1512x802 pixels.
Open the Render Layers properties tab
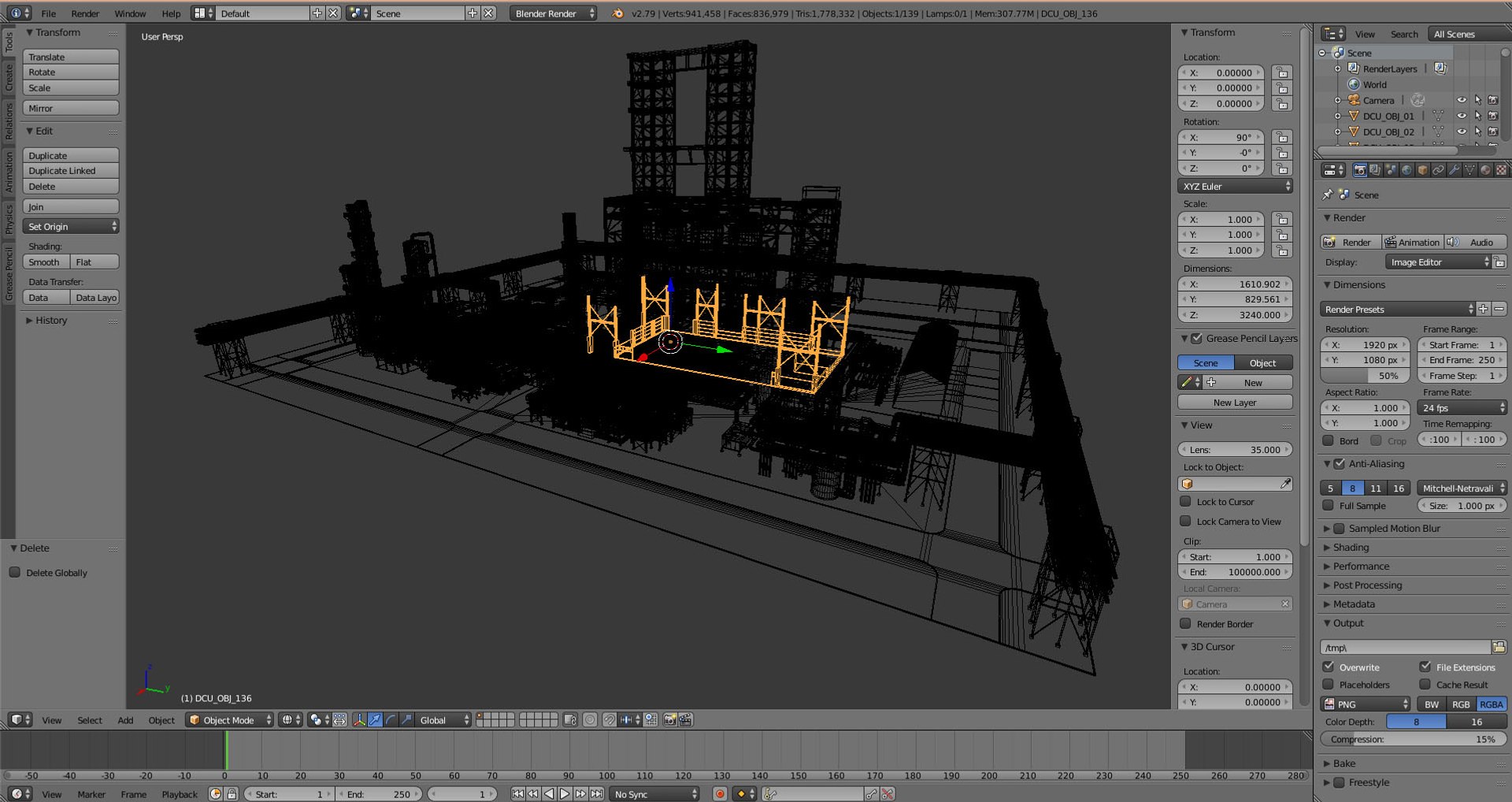(1375, 170)
